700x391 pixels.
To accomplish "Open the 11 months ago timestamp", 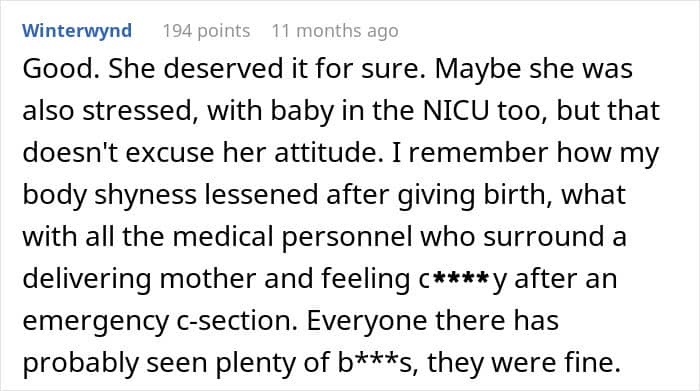I will pos(335,31).
